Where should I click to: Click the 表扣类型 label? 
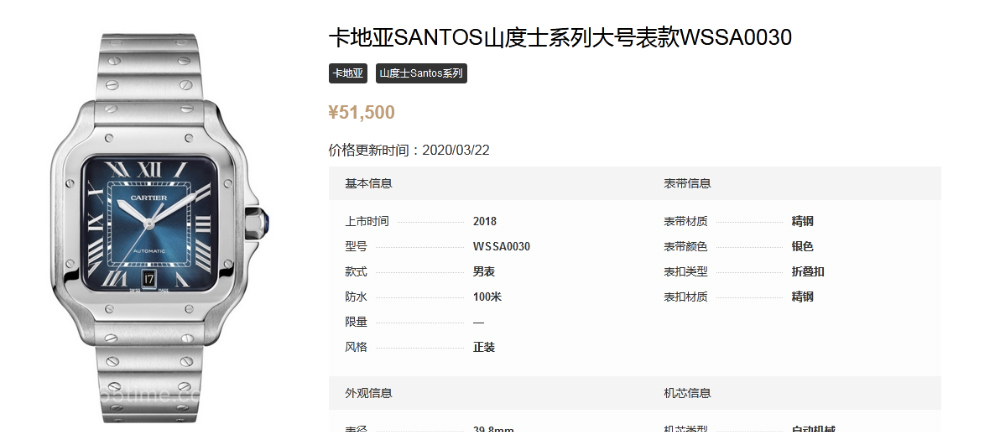686,272
